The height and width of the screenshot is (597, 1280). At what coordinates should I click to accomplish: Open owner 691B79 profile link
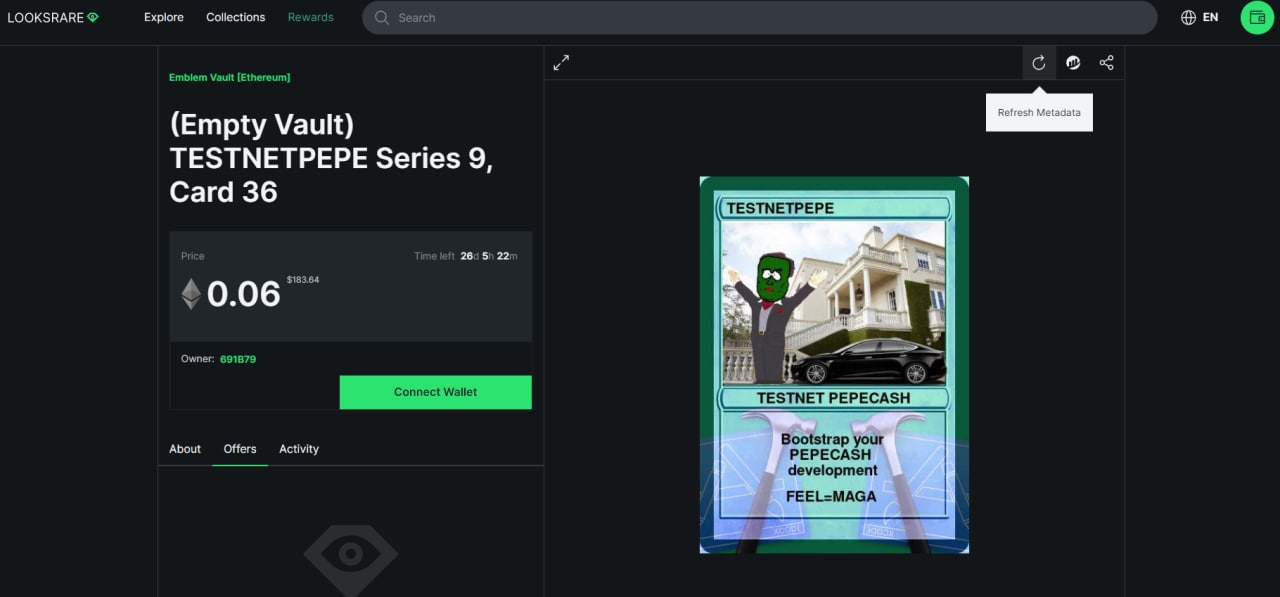click(x=238, y=359)
